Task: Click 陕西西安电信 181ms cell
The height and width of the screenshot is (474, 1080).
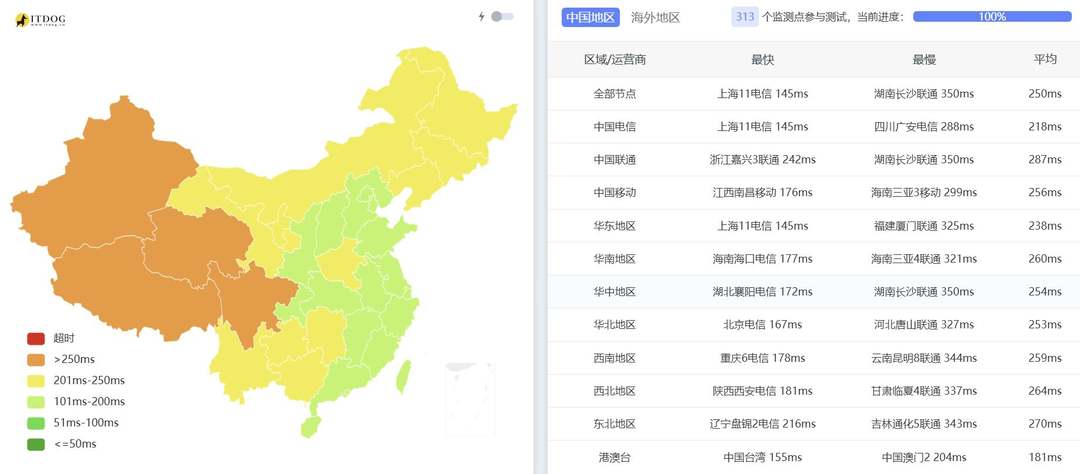Action: [x=762, y=391]
